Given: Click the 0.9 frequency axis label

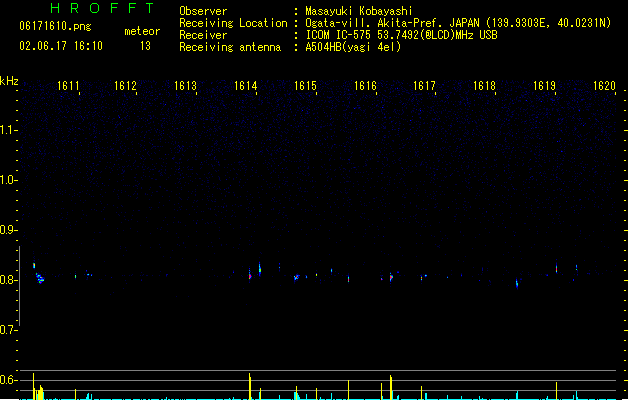Looking at the screenshot, I should 8,230.
